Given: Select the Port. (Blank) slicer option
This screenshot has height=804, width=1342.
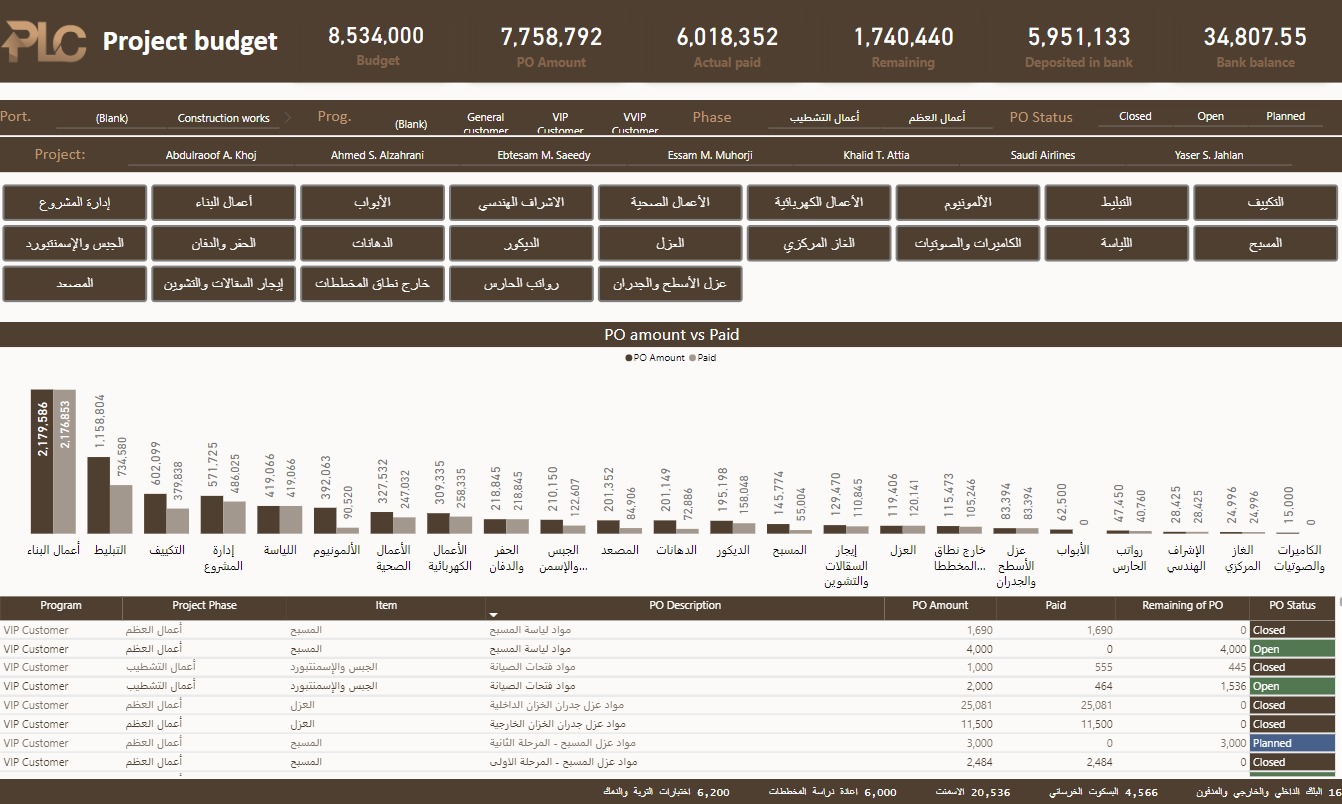Looking at the screenshot, I should pyautogui.click(x=112, y=118).
